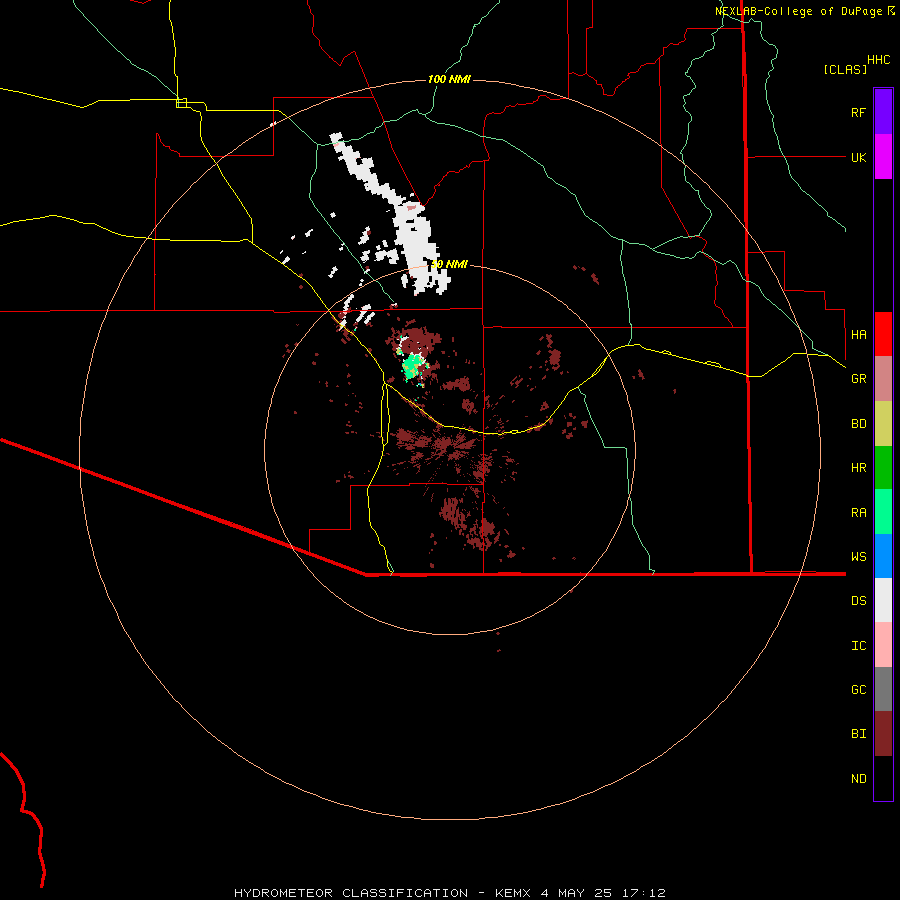Image resolution: width=900 pixels, height=900 pixels.
Task: Select the BD yellow legend swatch
Action: (883, 424)
